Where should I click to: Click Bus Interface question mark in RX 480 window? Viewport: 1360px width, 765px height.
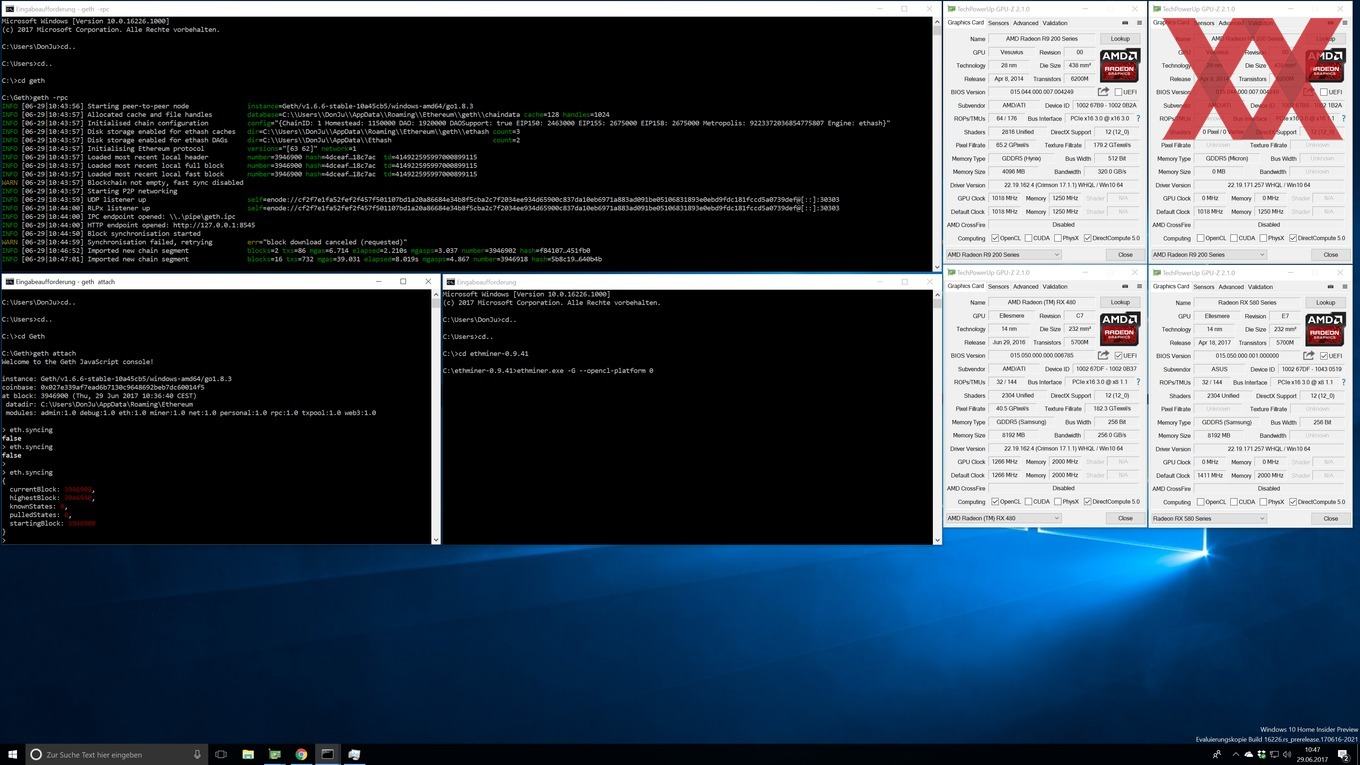coord(1138,381)
